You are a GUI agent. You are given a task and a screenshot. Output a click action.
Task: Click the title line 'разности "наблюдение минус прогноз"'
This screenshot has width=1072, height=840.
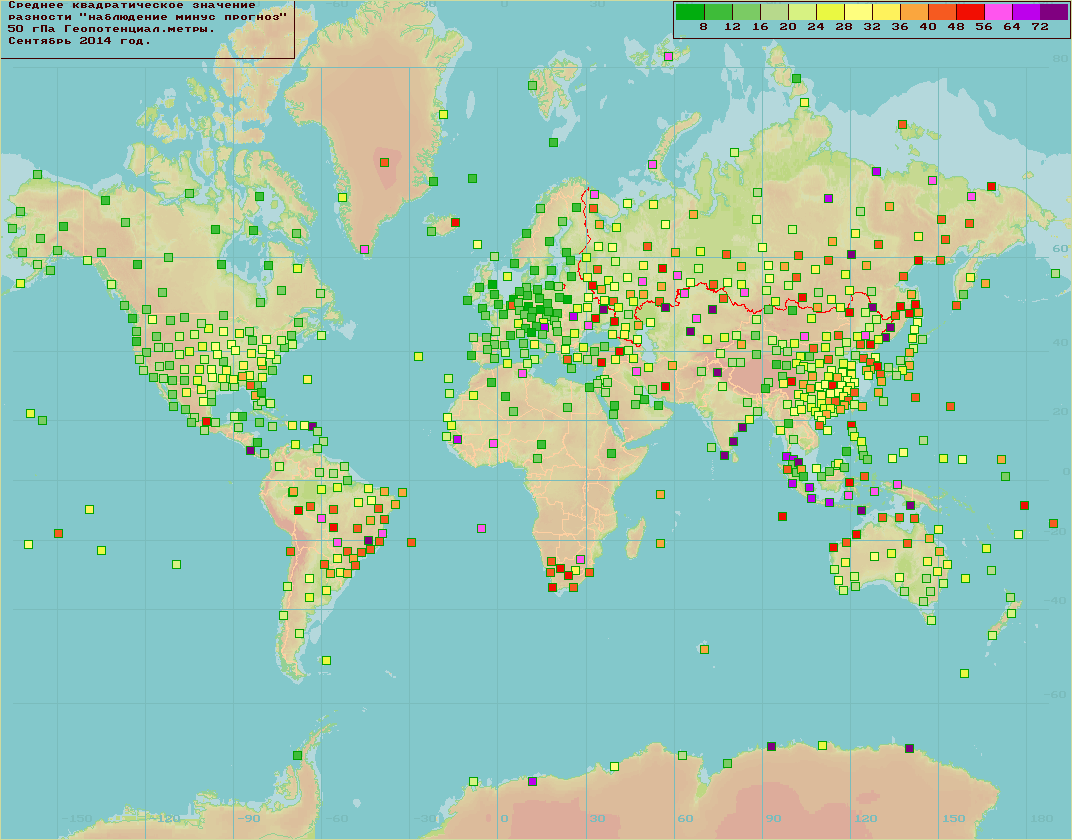(148, 17)
